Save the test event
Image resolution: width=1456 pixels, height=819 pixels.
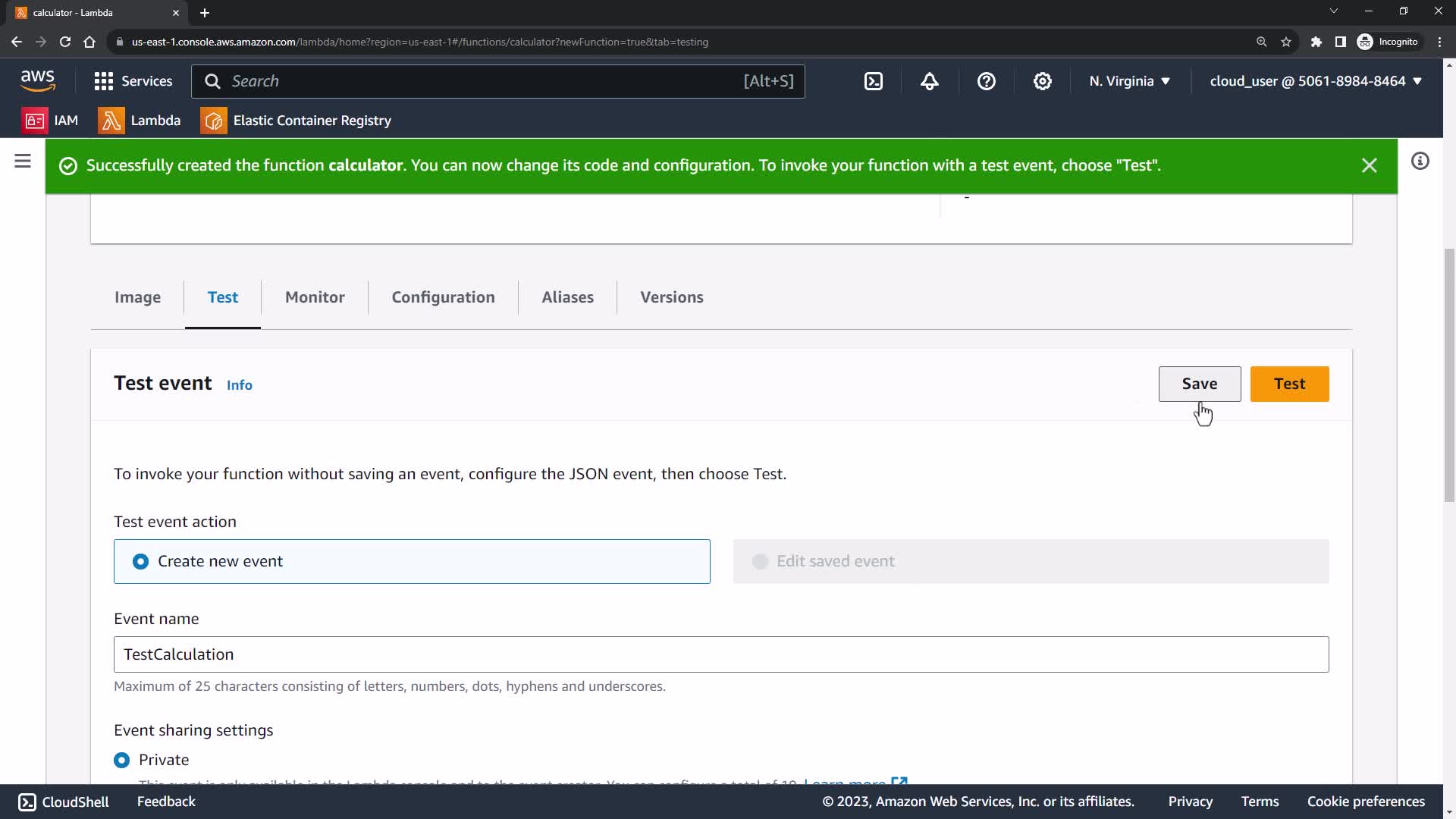[x=1199, y=384]
